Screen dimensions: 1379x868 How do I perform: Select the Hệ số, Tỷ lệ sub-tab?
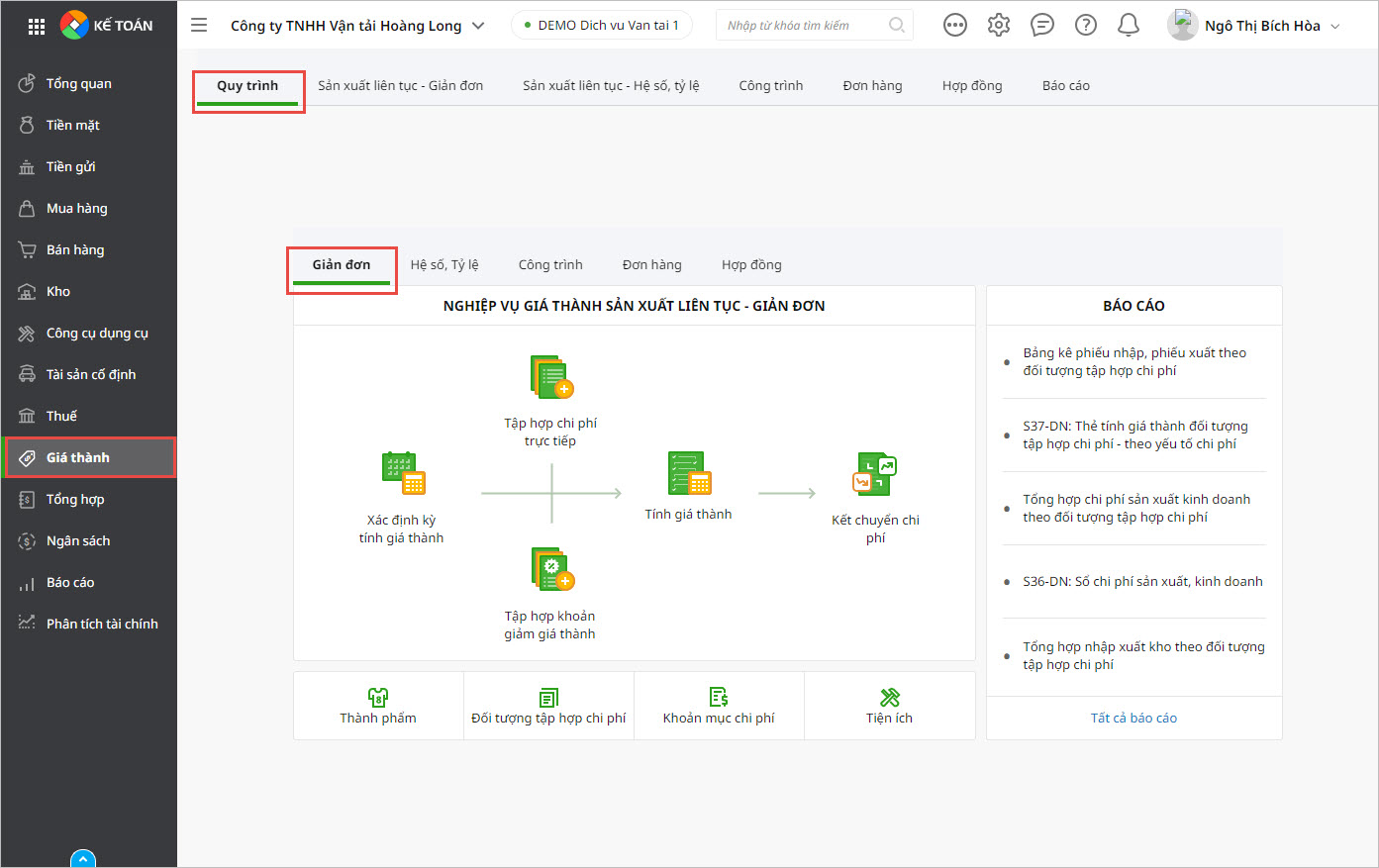444,265
